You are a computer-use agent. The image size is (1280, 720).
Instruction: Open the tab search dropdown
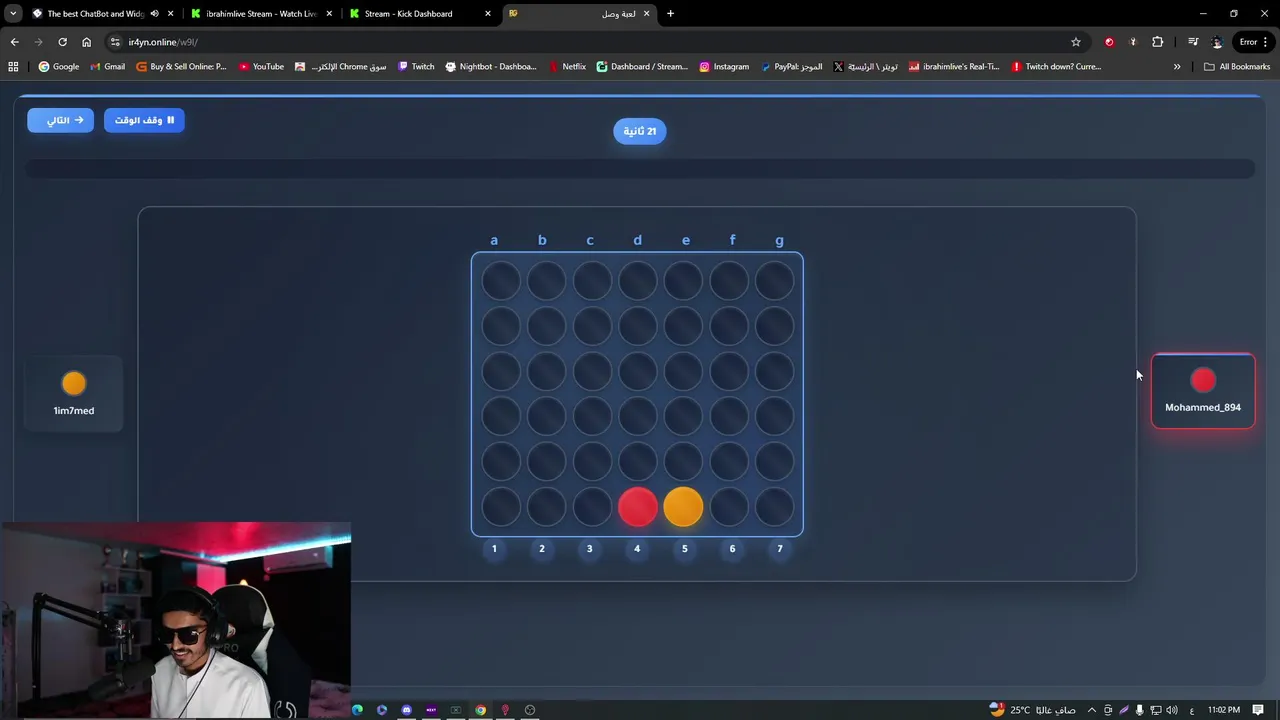pos(13,14)
